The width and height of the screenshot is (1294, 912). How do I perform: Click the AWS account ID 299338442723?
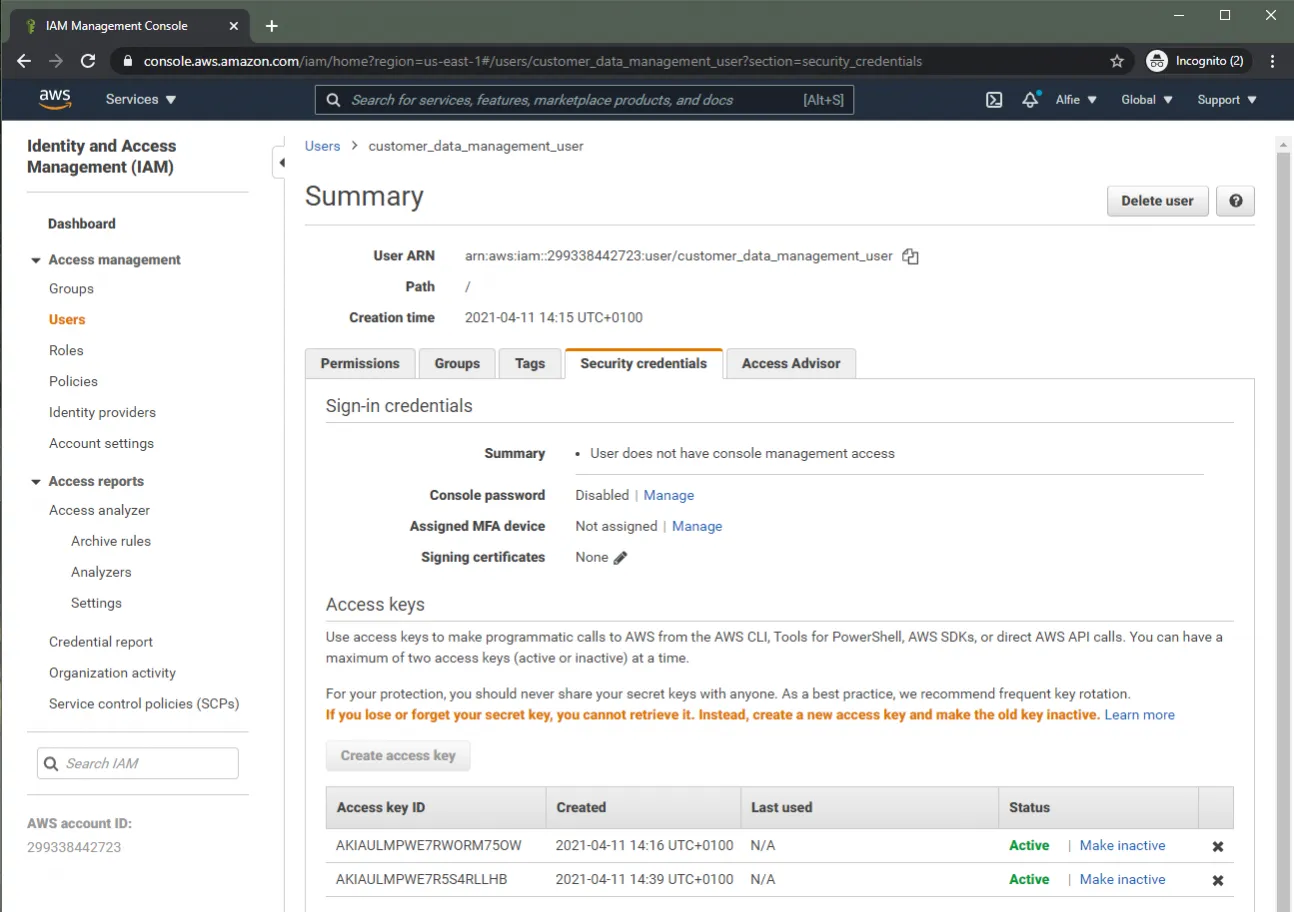click(74, 848)
